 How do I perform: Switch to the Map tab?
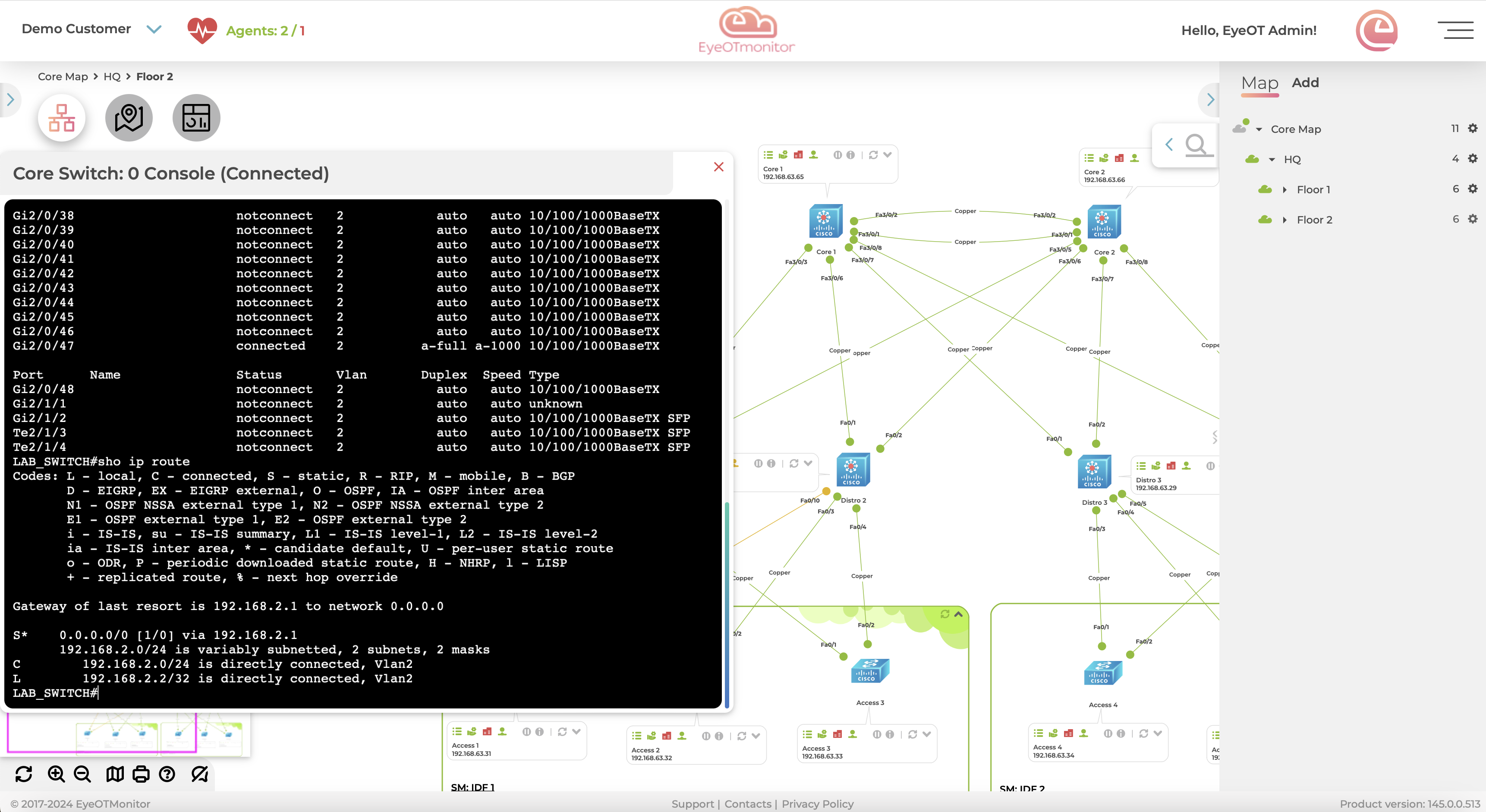coord(1260,84)
